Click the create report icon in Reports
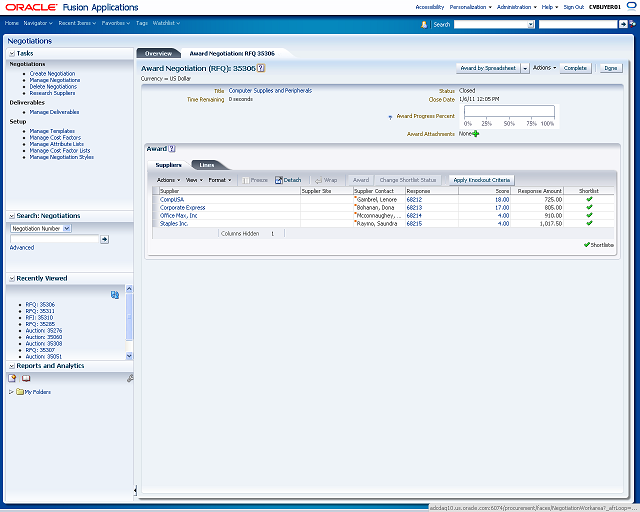Screen dimensions: 640x512 (12, 378)
